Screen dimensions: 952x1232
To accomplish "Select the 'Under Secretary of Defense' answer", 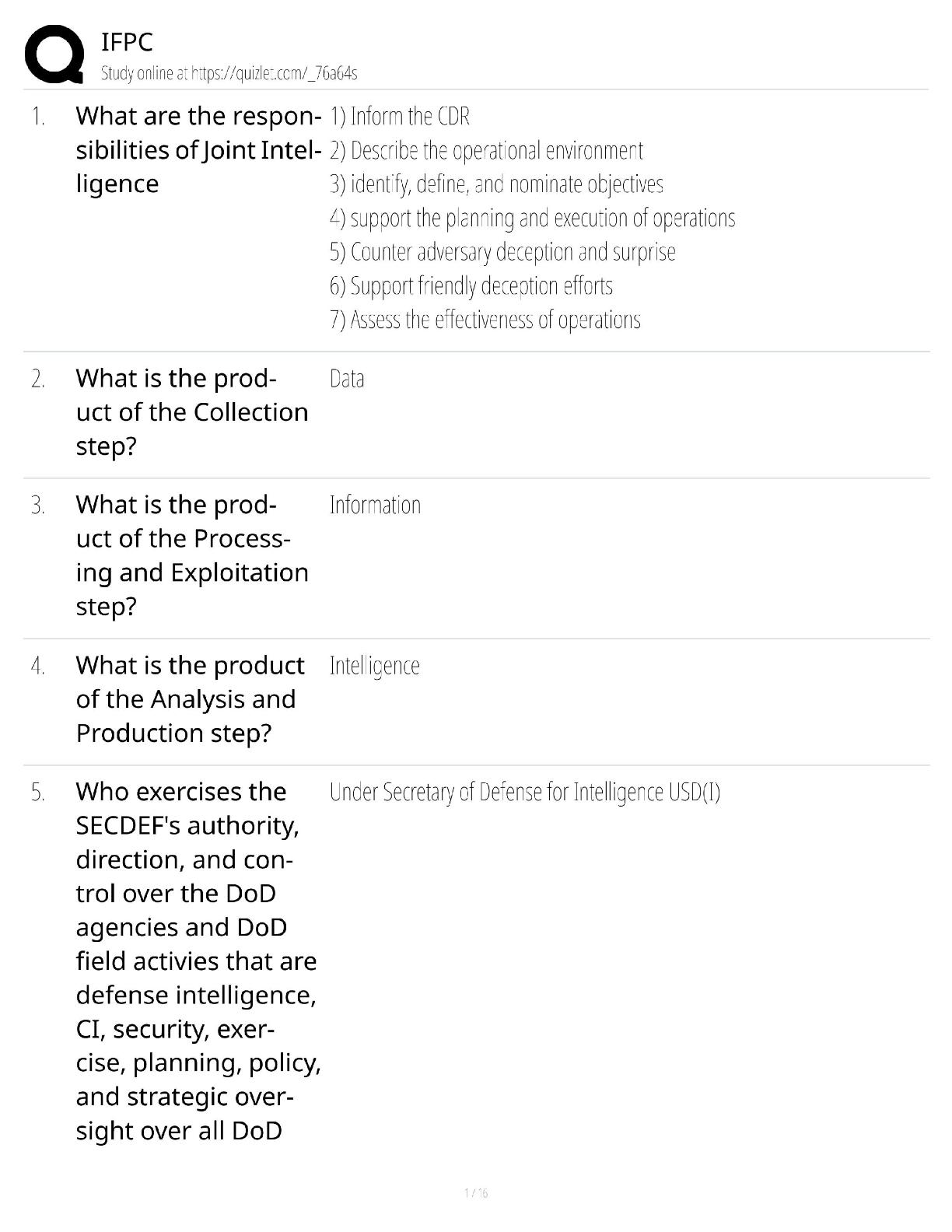I will pos(524,793).
